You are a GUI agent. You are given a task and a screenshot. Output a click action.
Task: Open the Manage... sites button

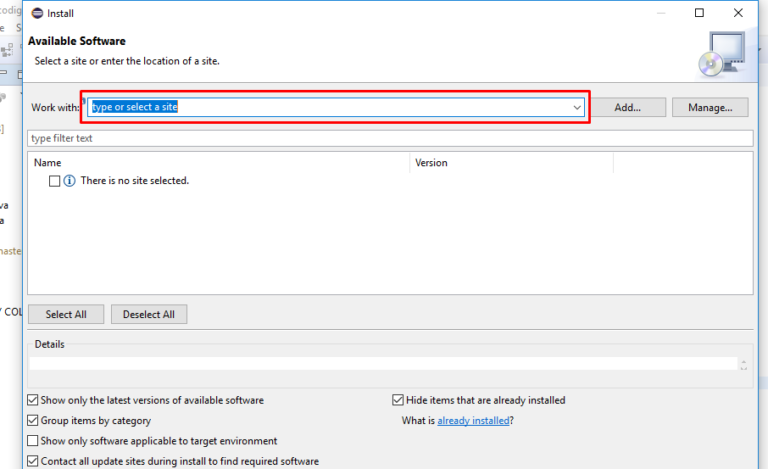pos(710,107)
